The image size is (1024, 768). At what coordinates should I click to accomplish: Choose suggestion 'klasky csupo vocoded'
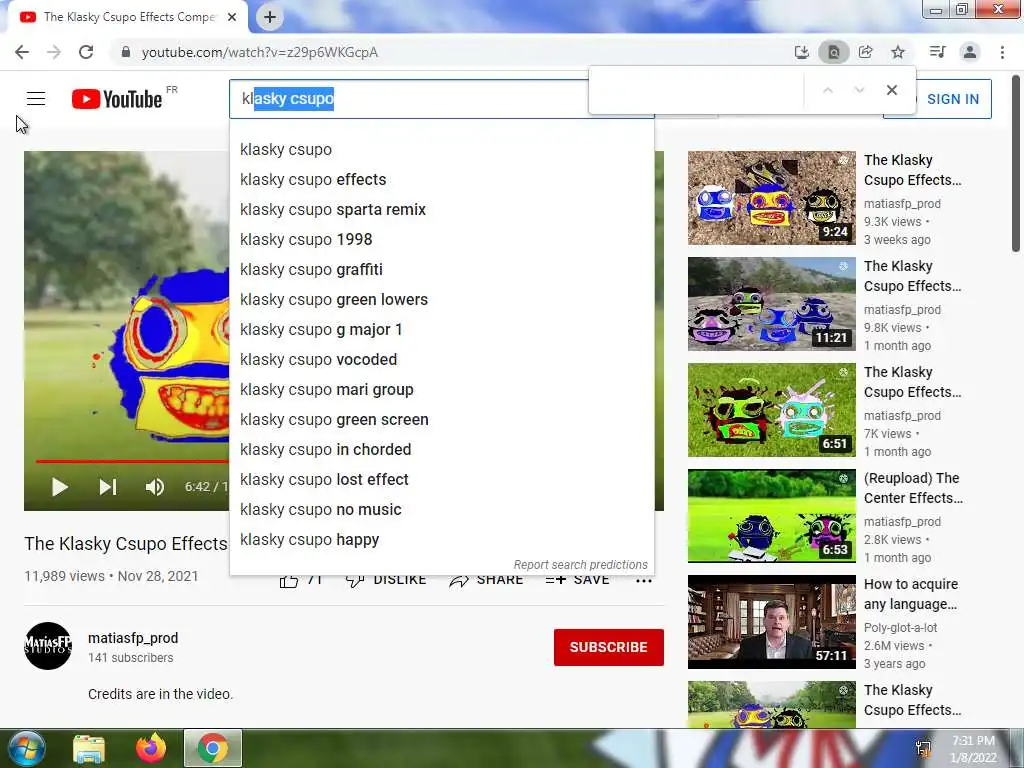coord(441,360)
